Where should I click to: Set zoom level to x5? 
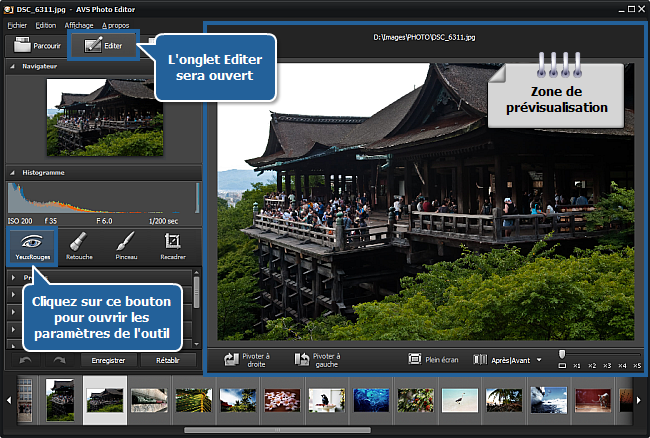tap(637, 365)
